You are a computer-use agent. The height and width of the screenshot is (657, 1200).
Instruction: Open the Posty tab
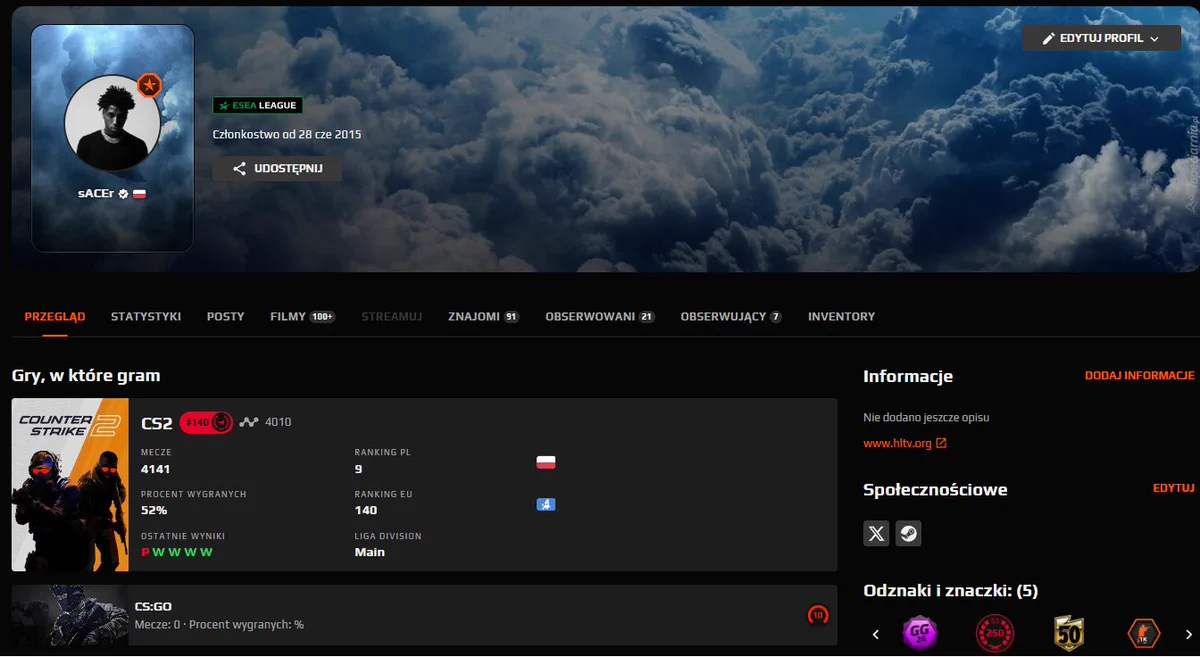226,316
